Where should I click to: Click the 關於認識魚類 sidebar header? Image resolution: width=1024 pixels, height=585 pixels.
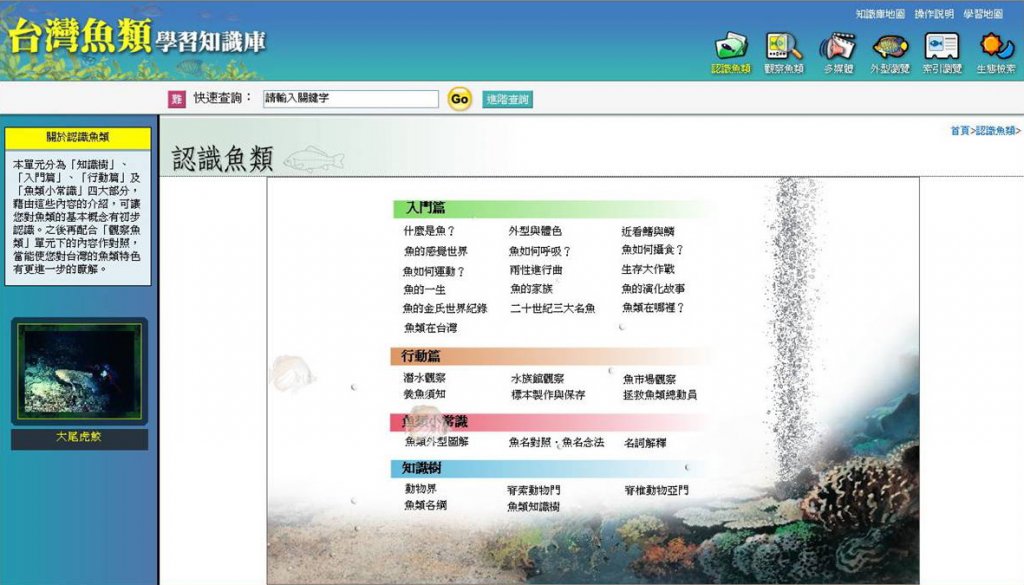pos(78,138)
